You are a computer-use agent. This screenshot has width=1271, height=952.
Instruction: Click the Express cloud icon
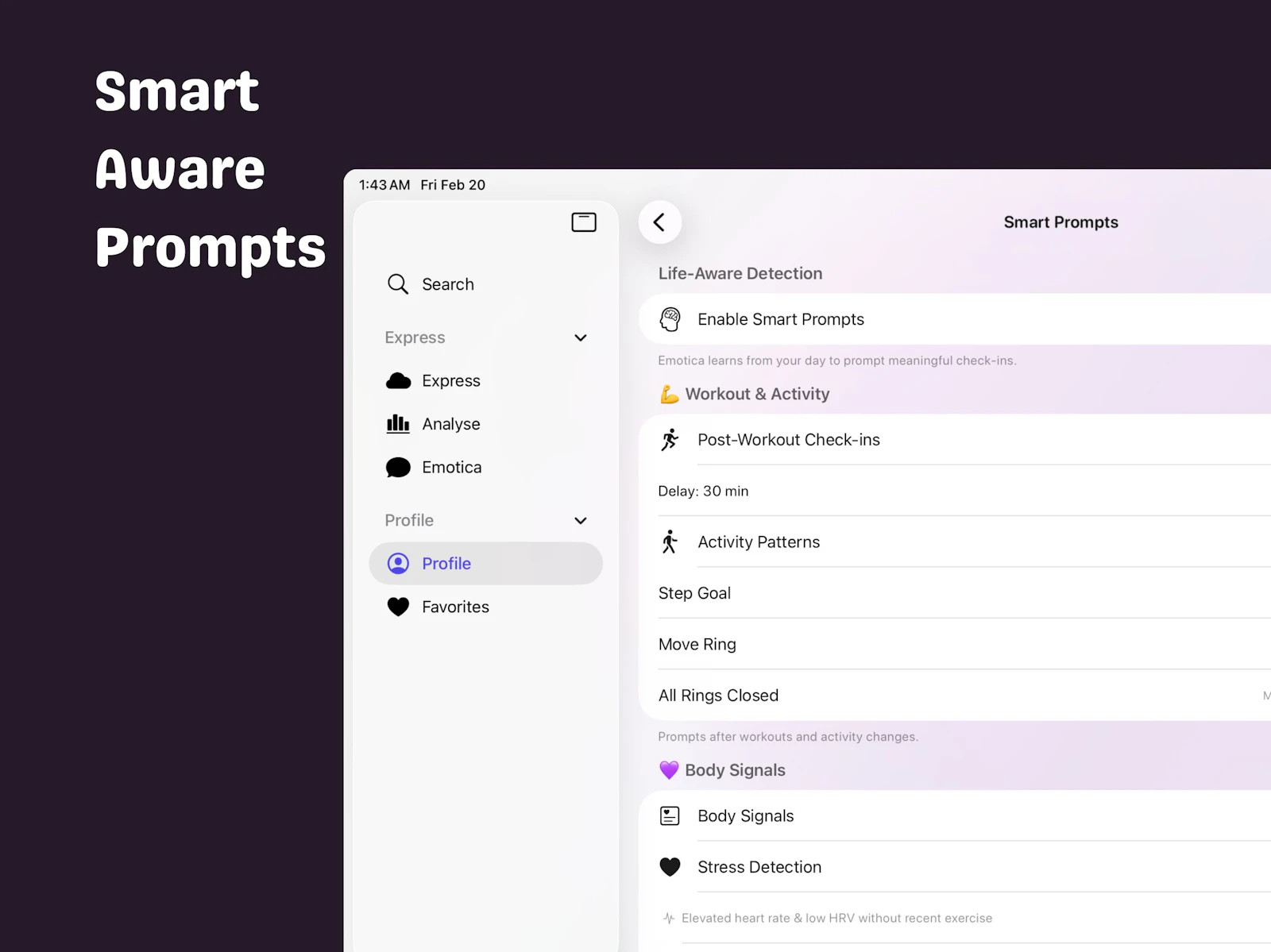[398, 381]
